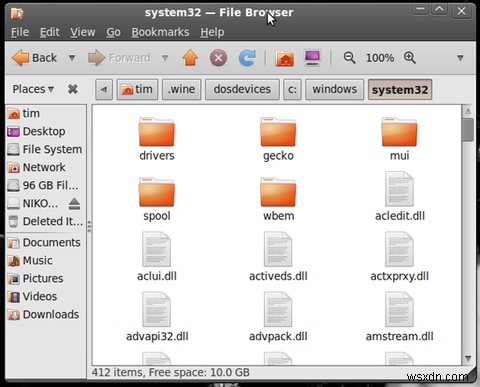Open the Help menu
Image resolution: width=480 pixels, height=387 pixels.
(x=212, y=32)
